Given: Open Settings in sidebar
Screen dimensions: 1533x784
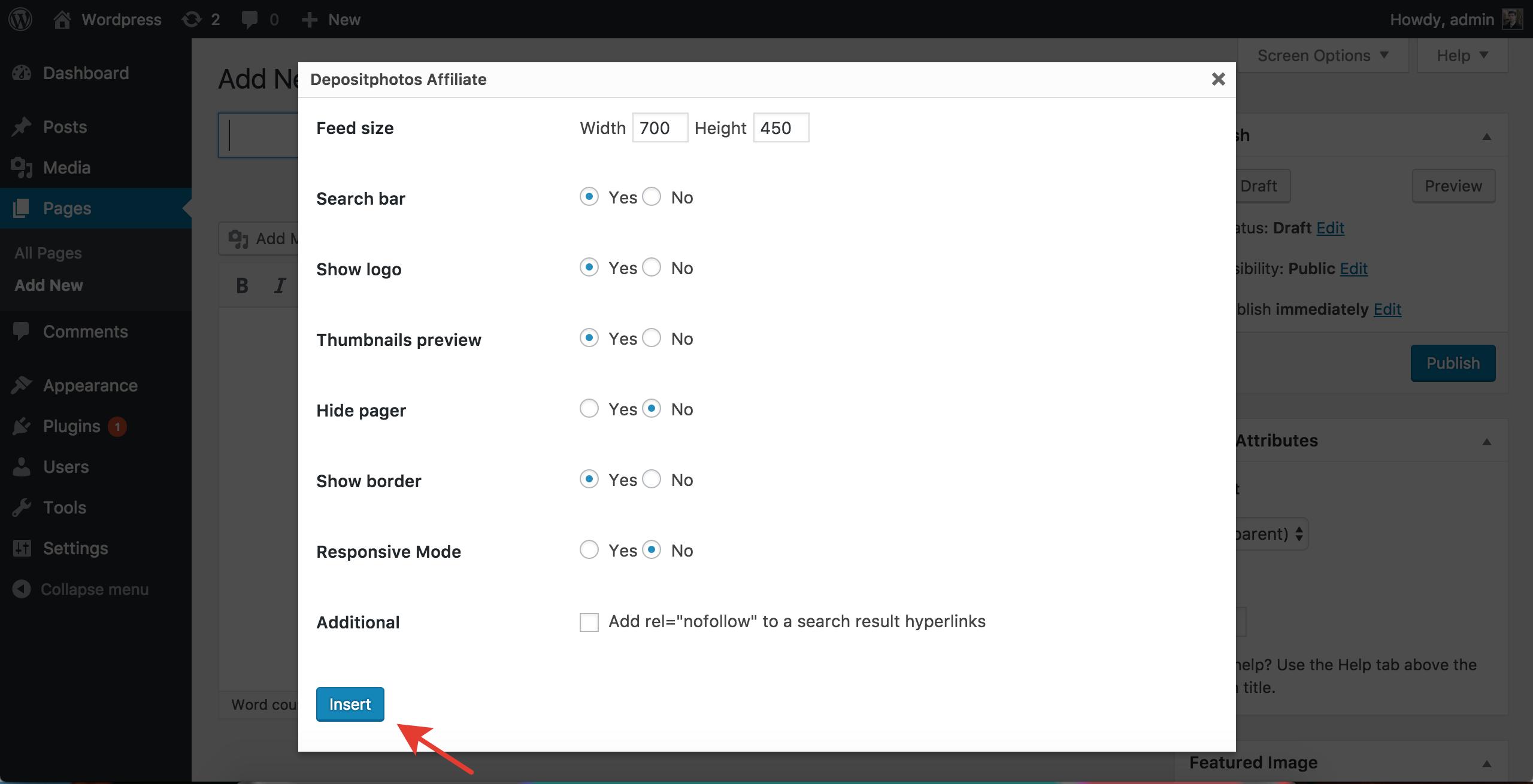Looking at the screenshot, I should (75, 548).
